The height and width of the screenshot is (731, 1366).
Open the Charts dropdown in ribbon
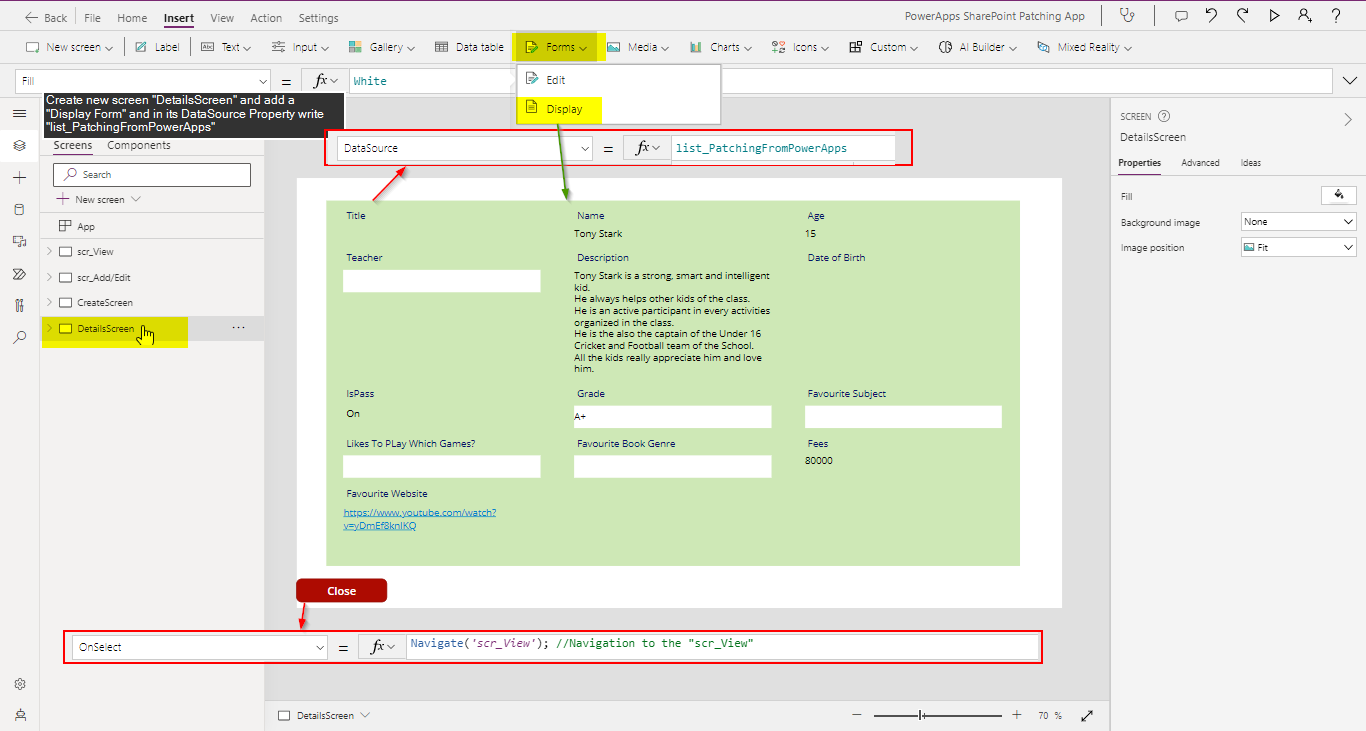tap(721, 47)
